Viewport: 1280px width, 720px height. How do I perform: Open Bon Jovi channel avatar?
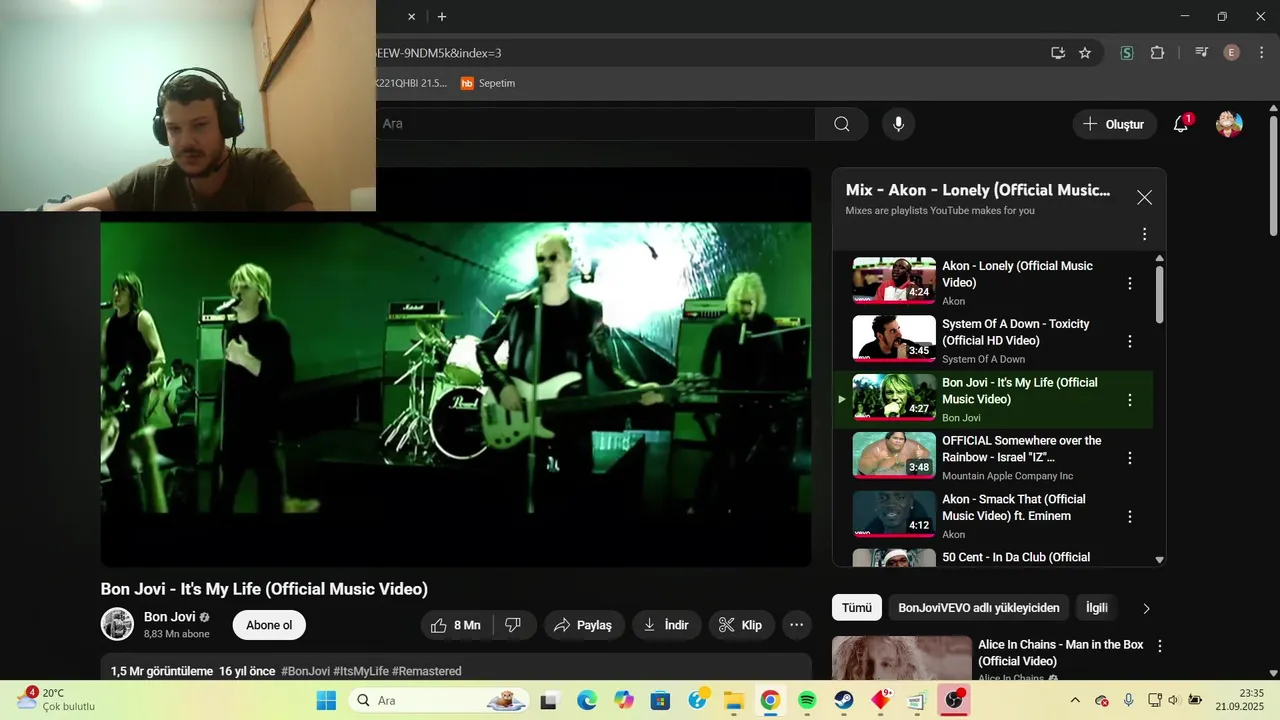[117, 624]
